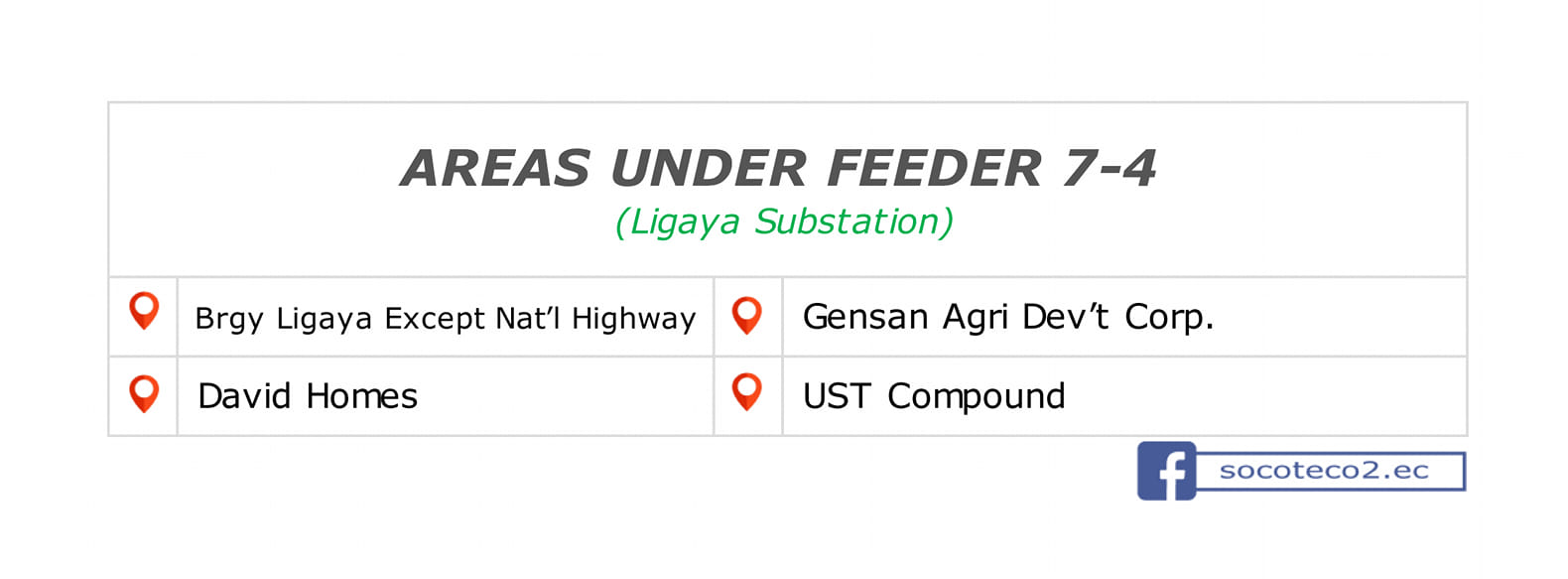Click the location pin beside Brgy Ligaya
The width and height of the screenshot is (1568, 579).
coord(144,312)
